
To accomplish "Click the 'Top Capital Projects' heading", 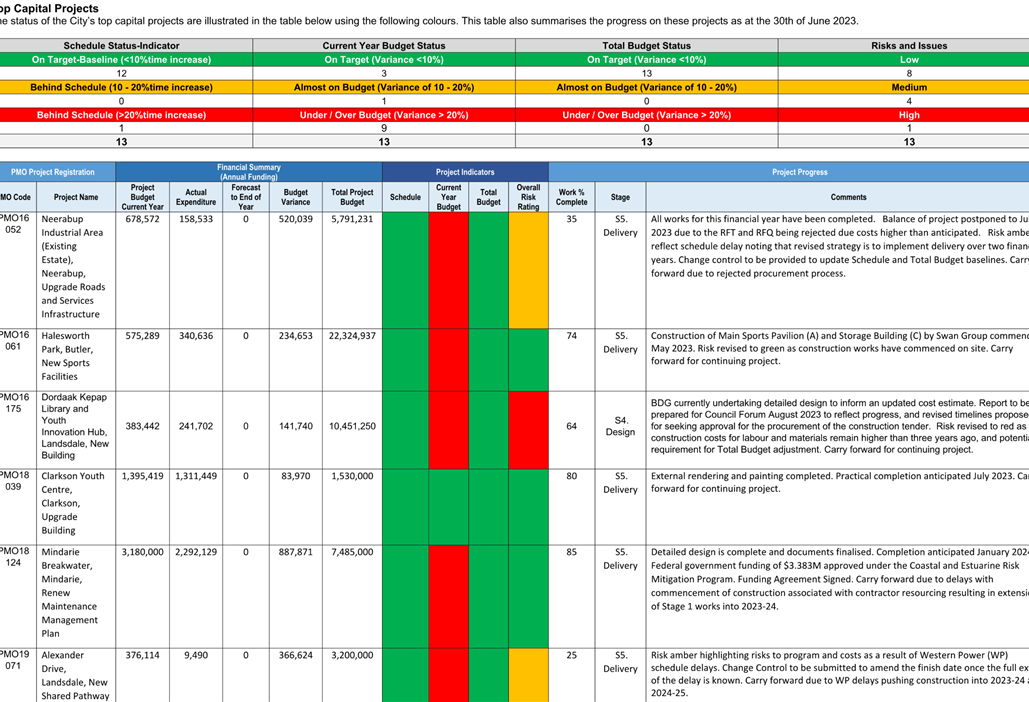I will coord(48,9).
